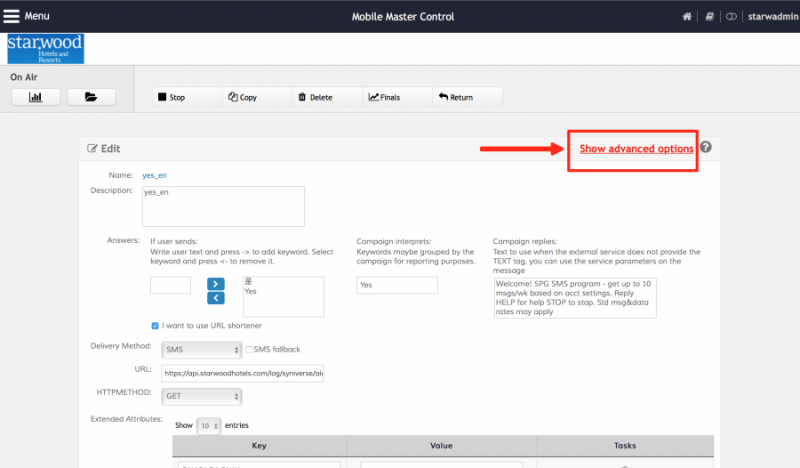Click the home icon in header
The width and height of the screenshot is (800, 468).
687,17
